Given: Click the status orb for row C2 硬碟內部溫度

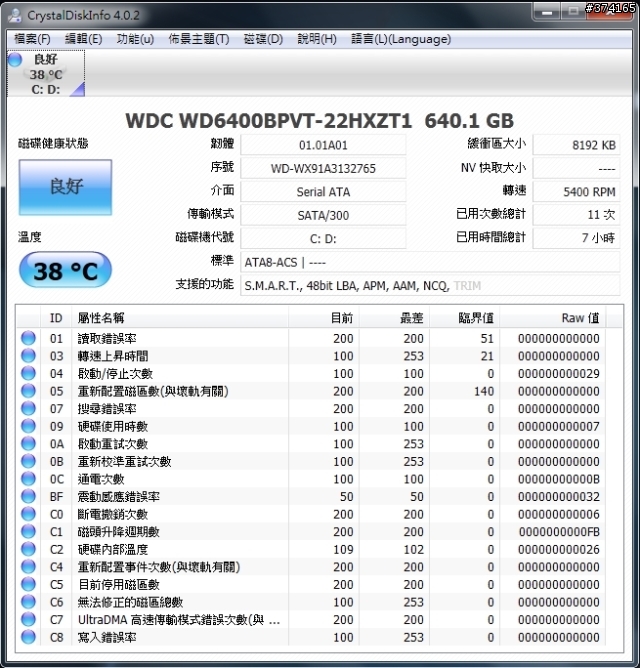Looking at the screenshot, I should coord(28,550).
